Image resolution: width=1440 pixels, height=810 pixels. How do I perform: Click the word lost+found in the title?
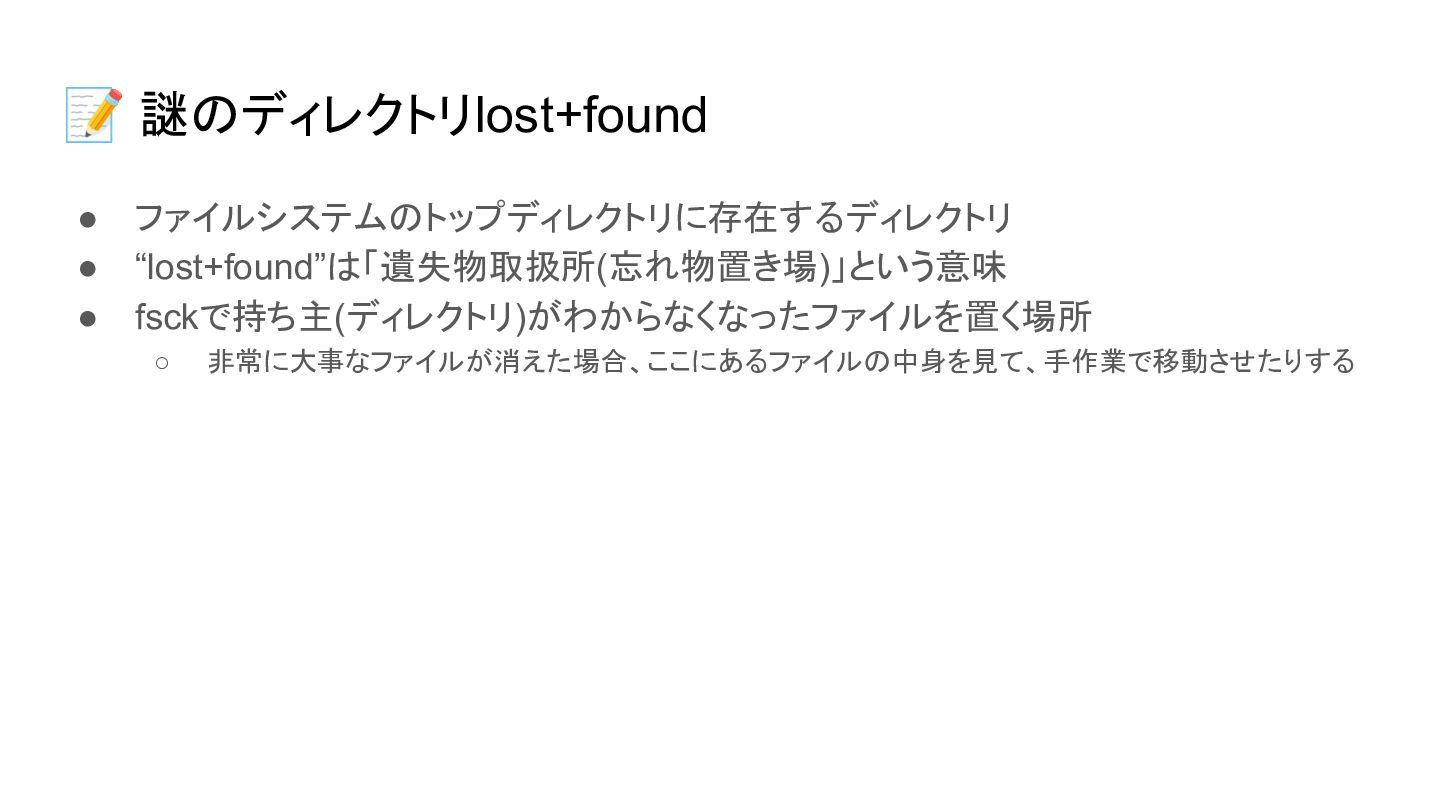591,115
